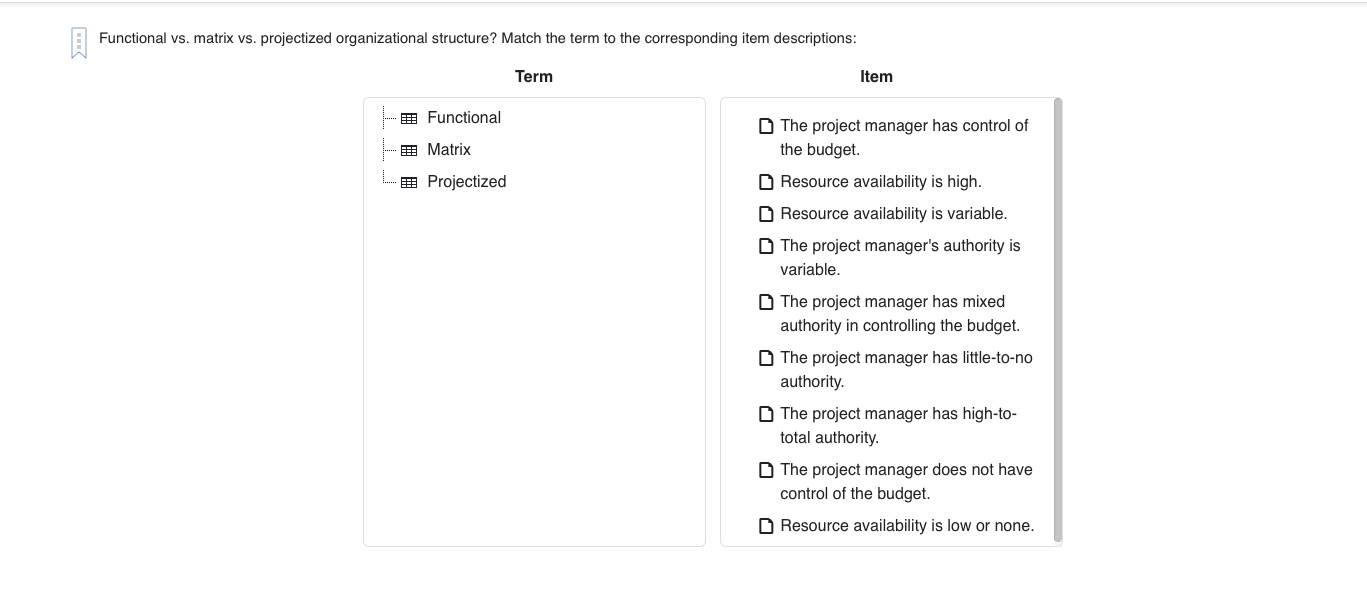Click the table icon beside Functional
Image resolution: width=1367 pixels, height=592 pixels.
pos(409,117)
